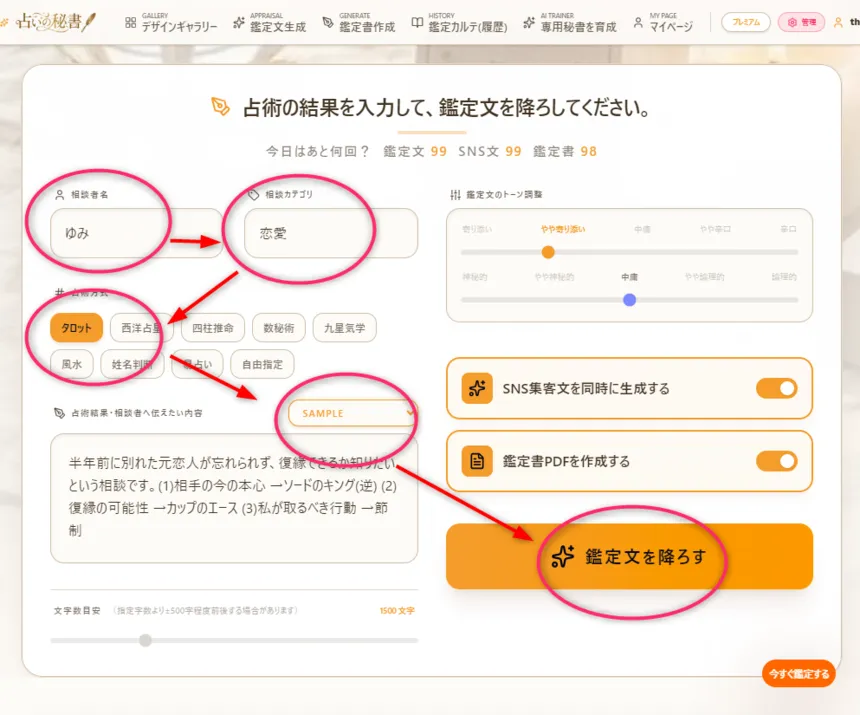Select the 姓名判断 method chip
860x715 pixels.
(132, 364)
